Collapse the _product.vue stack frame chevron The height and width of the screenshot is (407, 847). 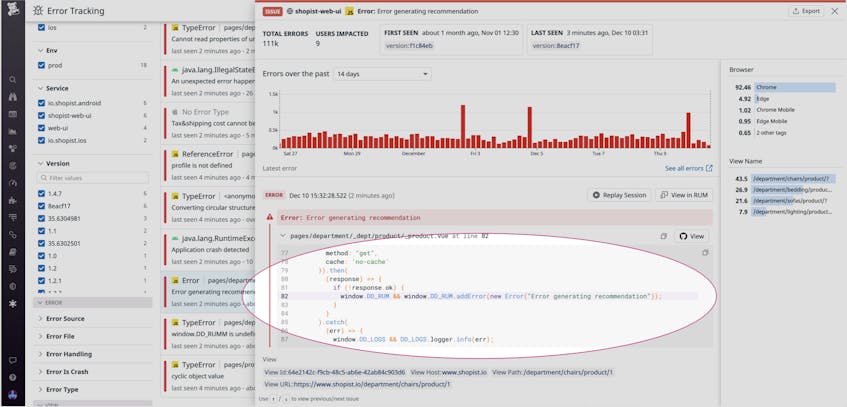283,236
